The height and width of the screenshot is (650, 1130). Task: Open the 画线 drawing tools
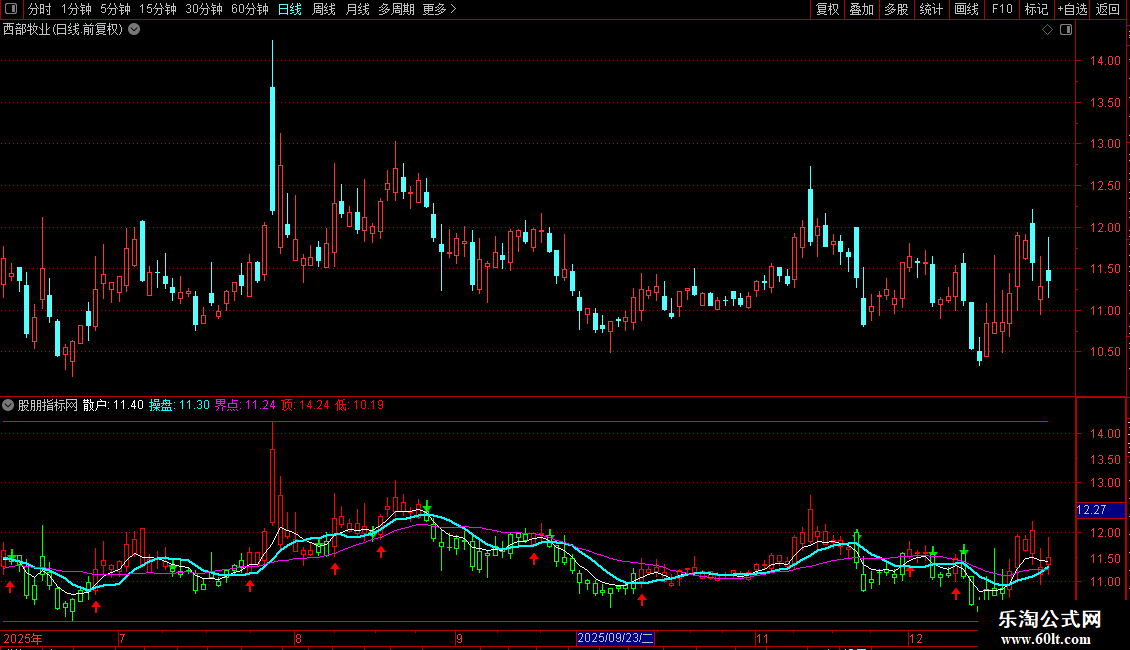[x=966, y=9]
